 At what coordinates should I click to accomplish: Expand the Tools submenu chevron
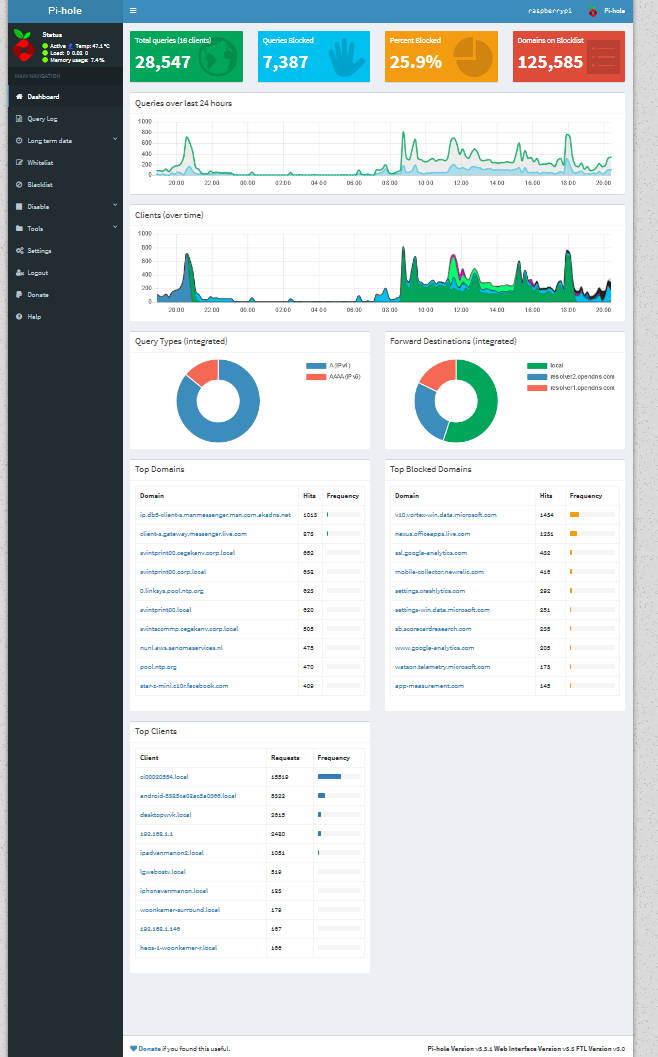click(x=115, y=227)
